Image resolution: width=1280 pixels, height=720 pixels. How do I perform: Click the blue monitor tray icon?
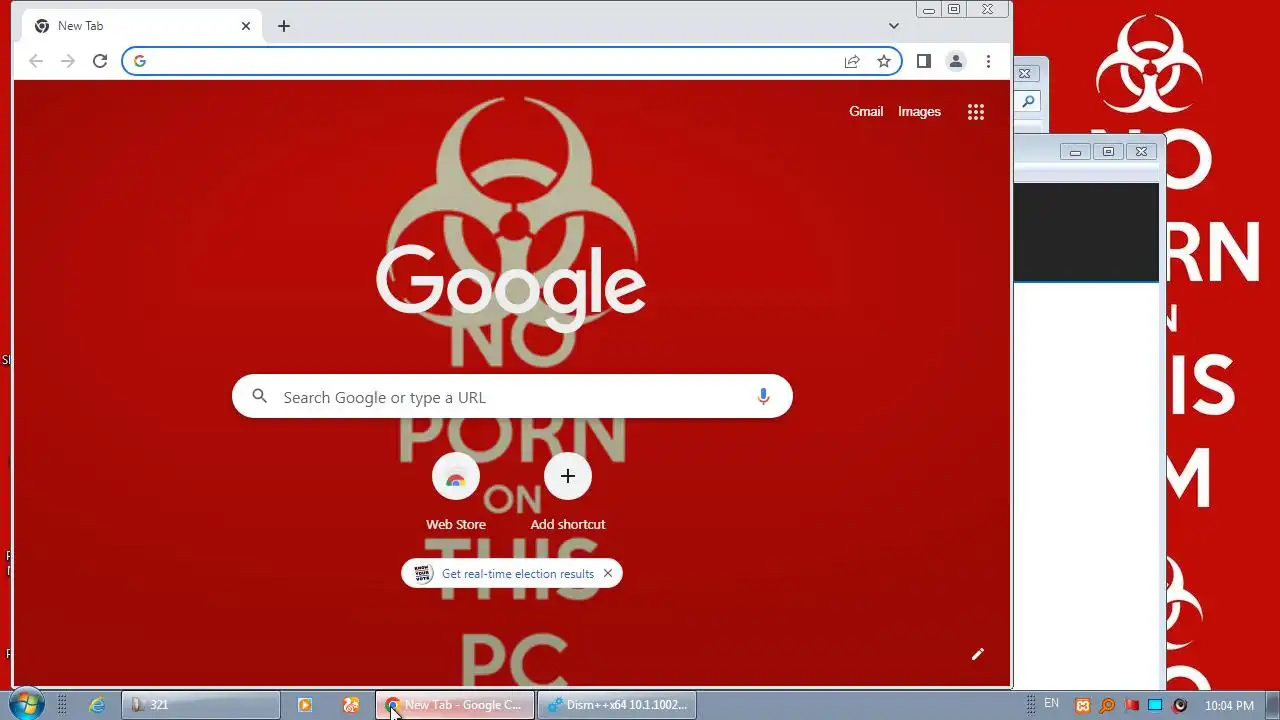point(1155,706)
